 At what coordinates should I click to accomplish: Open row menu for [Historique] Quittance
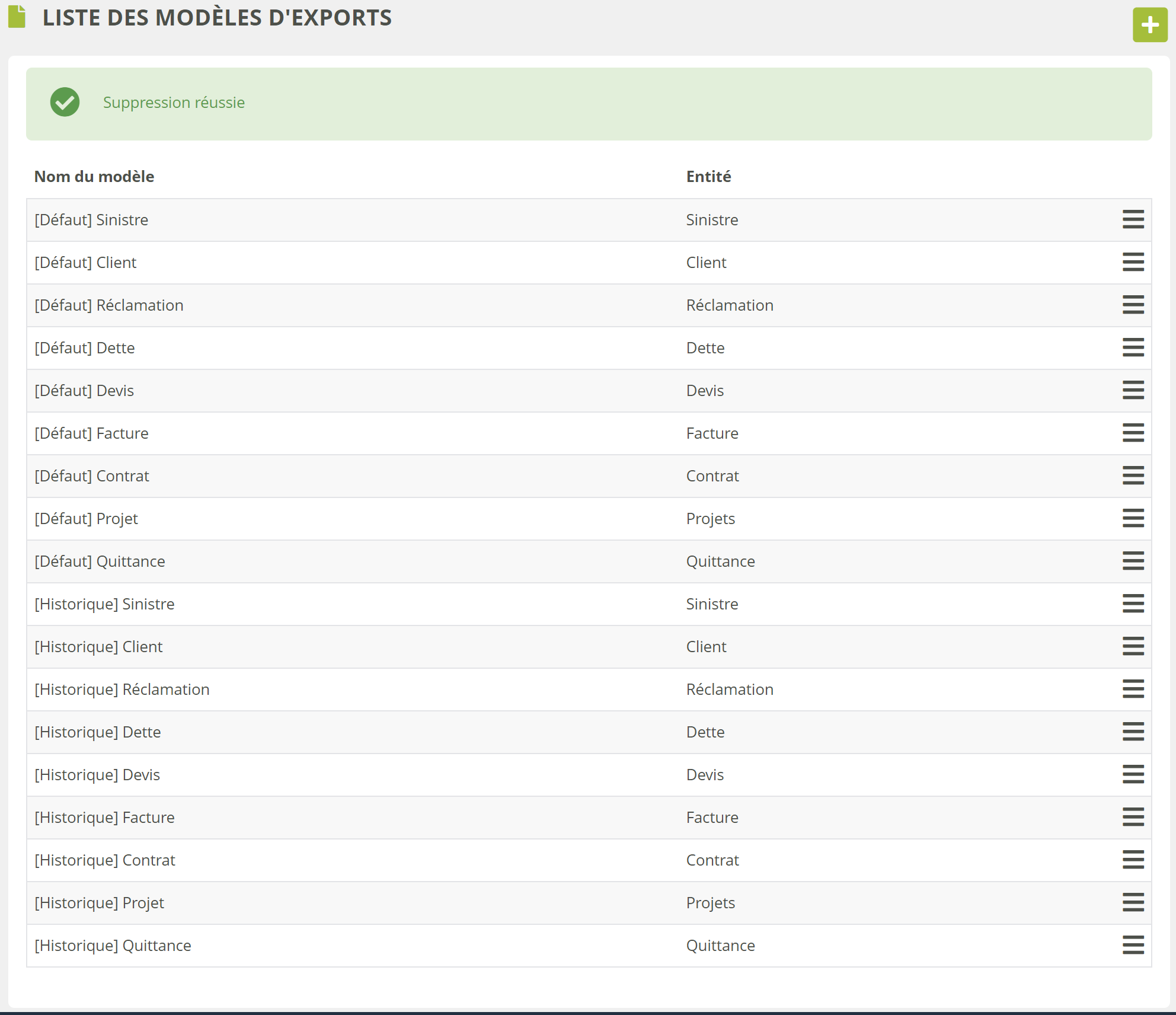tap(1133, 946)
